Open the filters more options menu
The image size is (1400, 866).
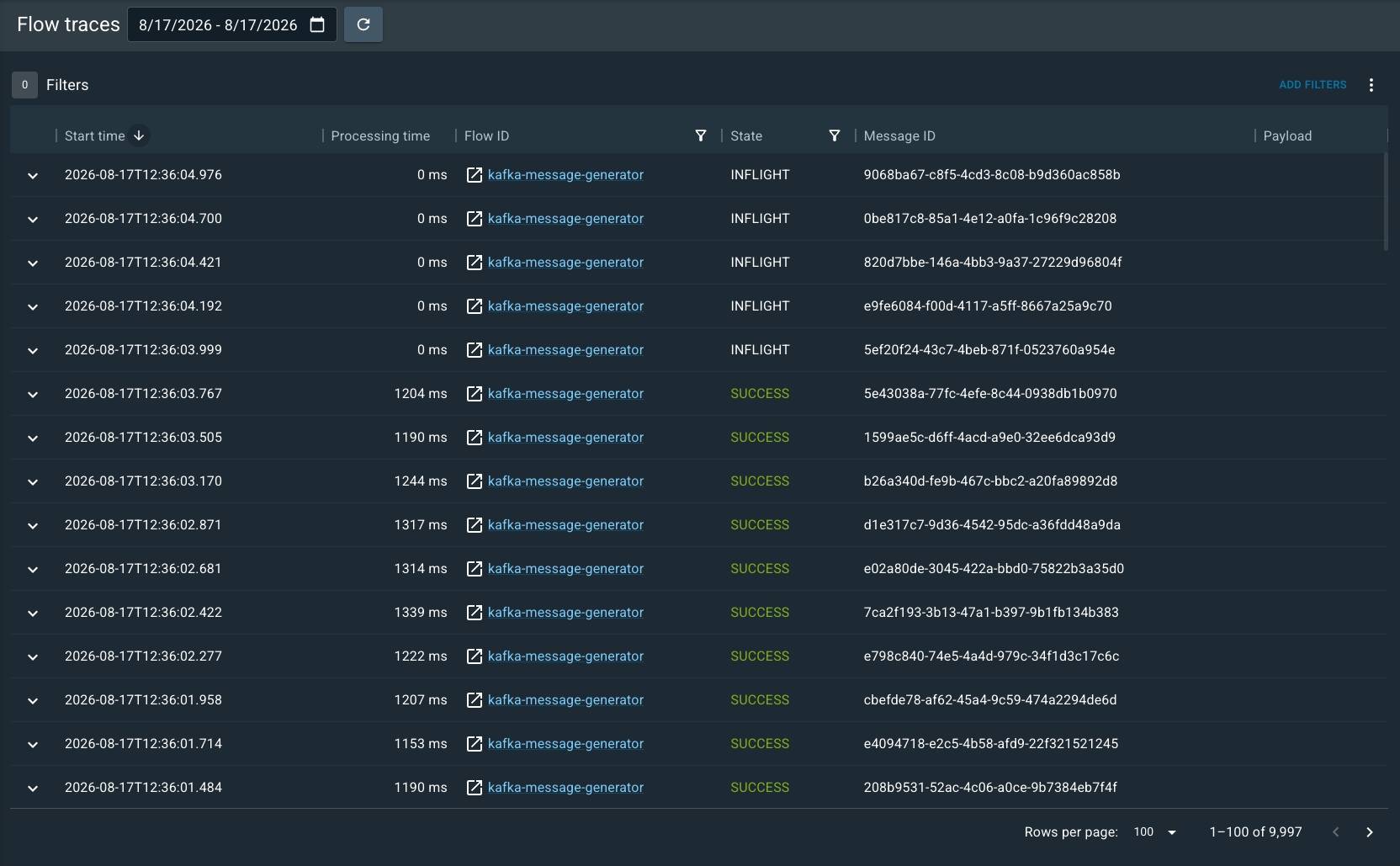coord(1371,85)
